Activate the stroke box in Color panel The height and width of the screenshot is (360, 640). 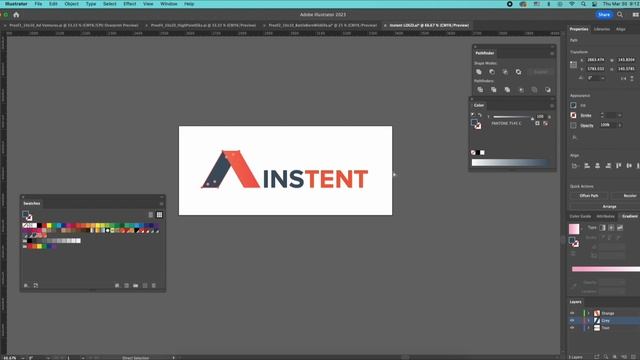coord(478,126)
